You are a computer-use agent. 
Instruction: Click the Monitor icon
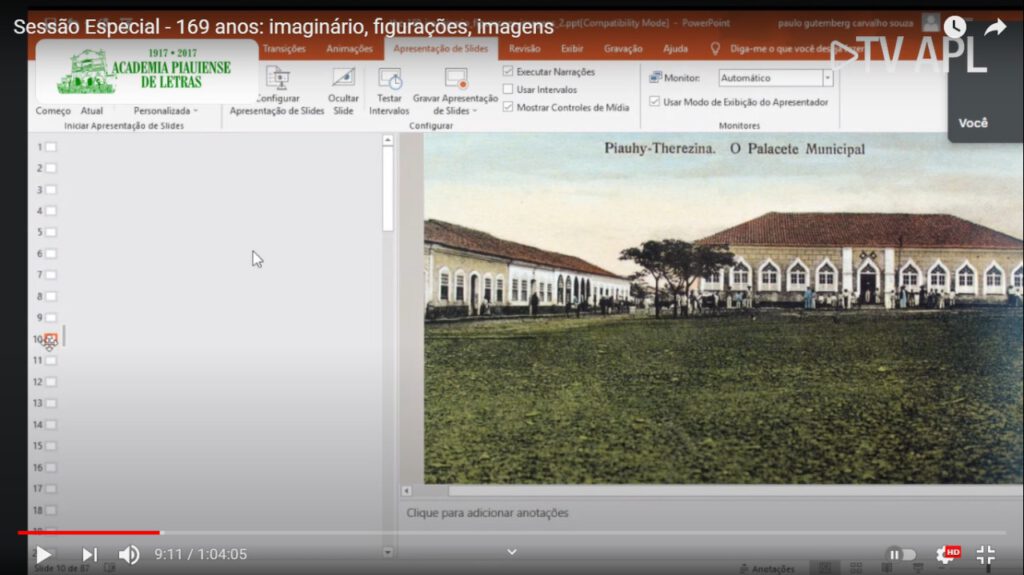coord(655,77)
